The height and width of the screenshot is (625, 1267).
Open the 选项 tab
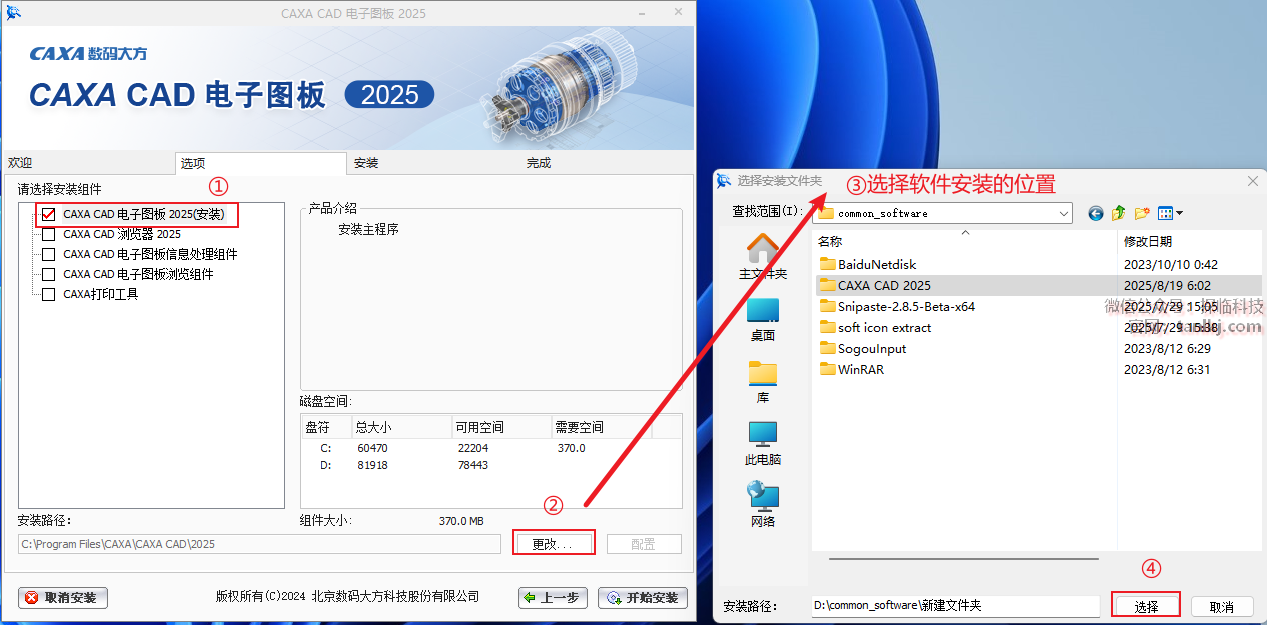[260, 163]
